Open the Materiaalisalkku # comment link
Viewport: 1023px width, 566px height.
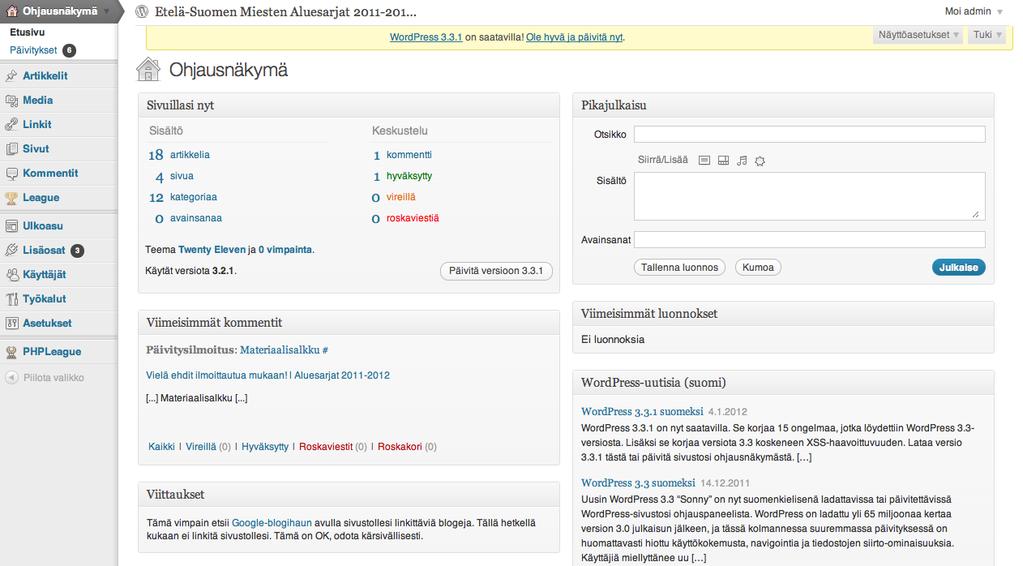tap(284, 350)
